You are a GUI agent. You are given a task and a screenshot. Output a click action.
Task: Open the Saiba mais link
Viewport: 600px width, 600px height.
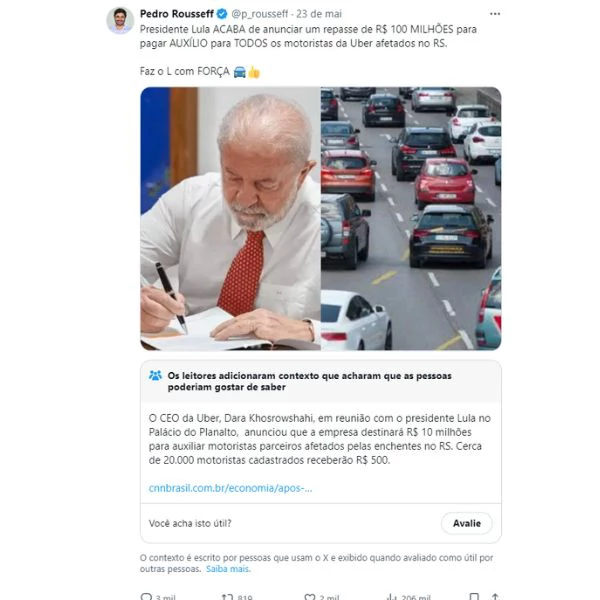(x=228, y=569)
